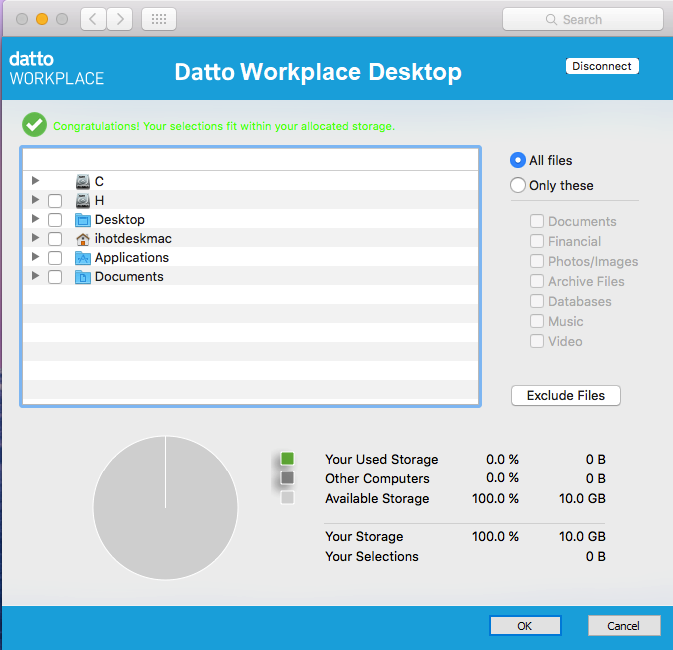Select the H drive row label
Image resolution: width=673 pixels, height=650 pixels.
(x=99, y=200)
